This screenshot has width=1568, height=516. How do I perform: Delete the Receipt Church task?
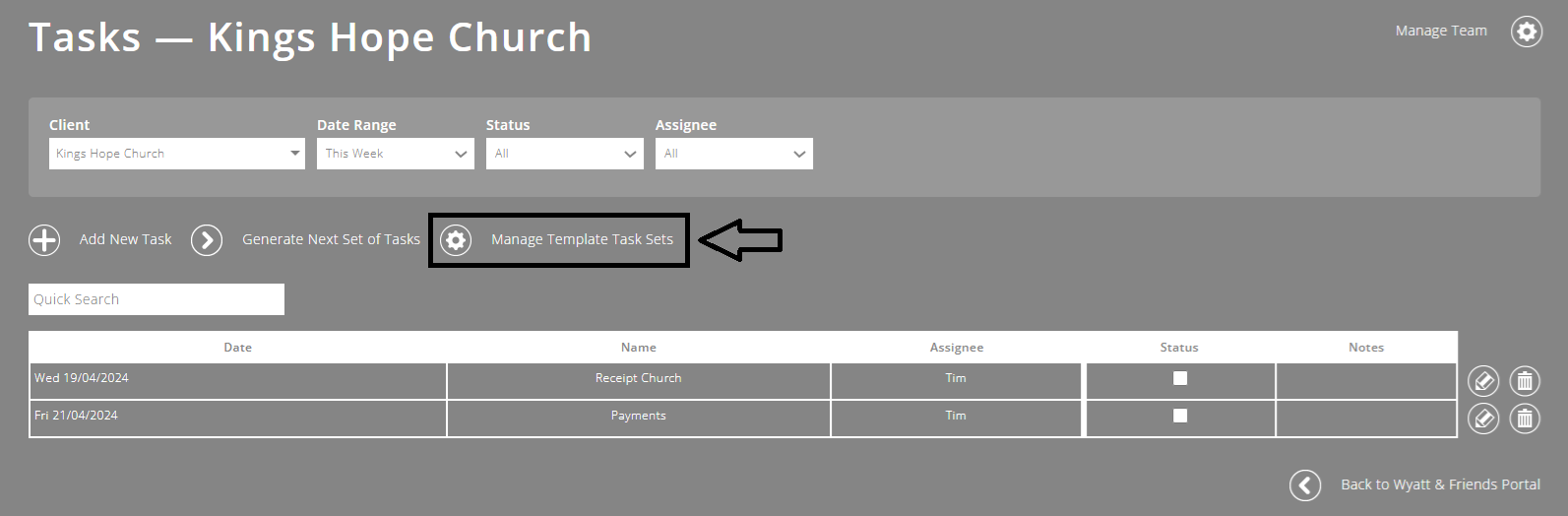[x=1525, y=380]
